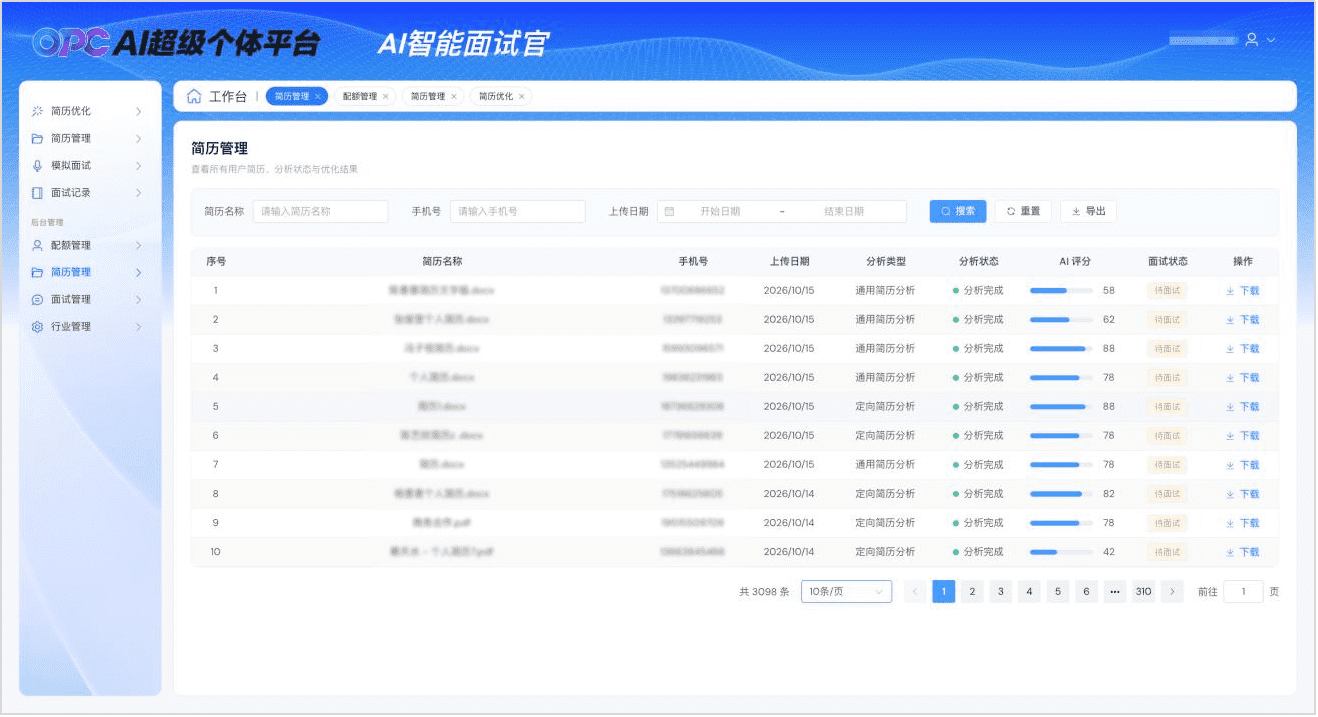Click 待面试 tag in row 4
The height and width of the screenshot is (717, 1318).
(1167, 378)
